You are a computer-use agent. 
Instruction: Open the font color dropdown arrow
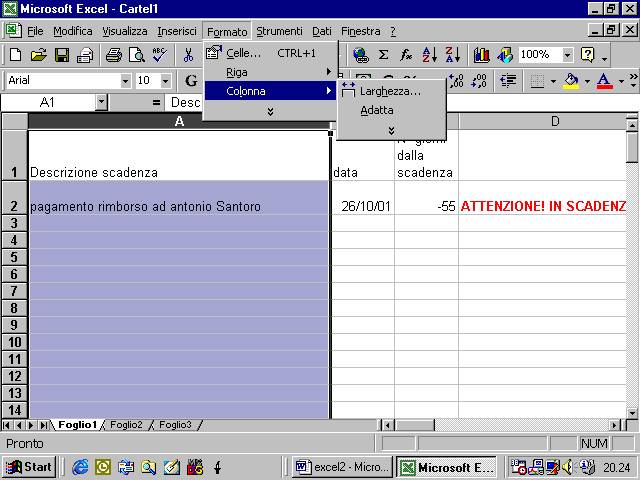(x=621, y=81)
